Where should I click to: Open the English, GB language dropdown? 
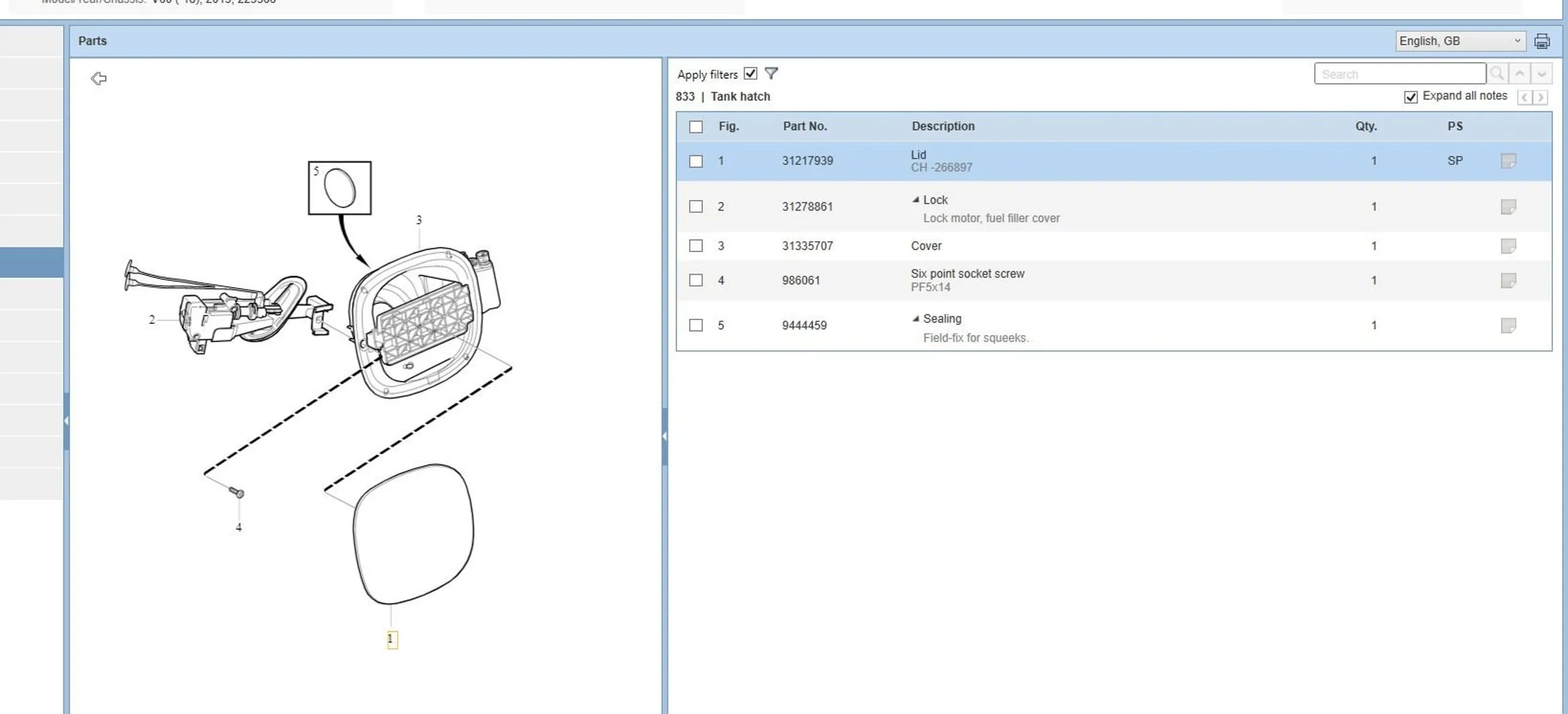[x=1459, y=41]
